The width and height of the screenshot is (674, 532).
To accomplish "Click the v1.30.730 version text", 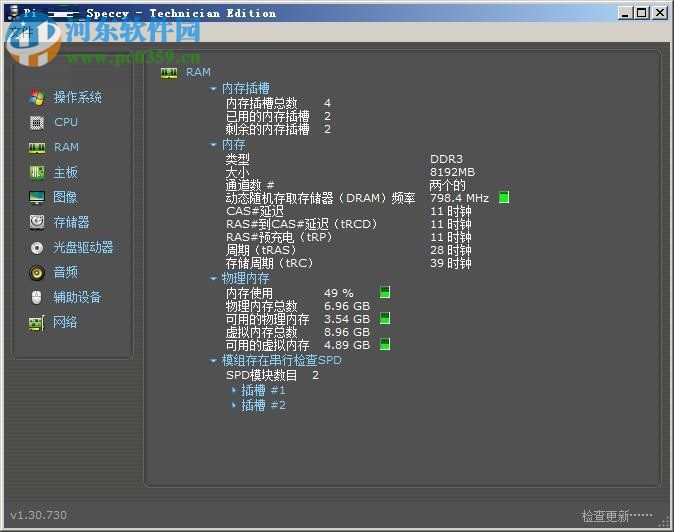I will [39, 515].
